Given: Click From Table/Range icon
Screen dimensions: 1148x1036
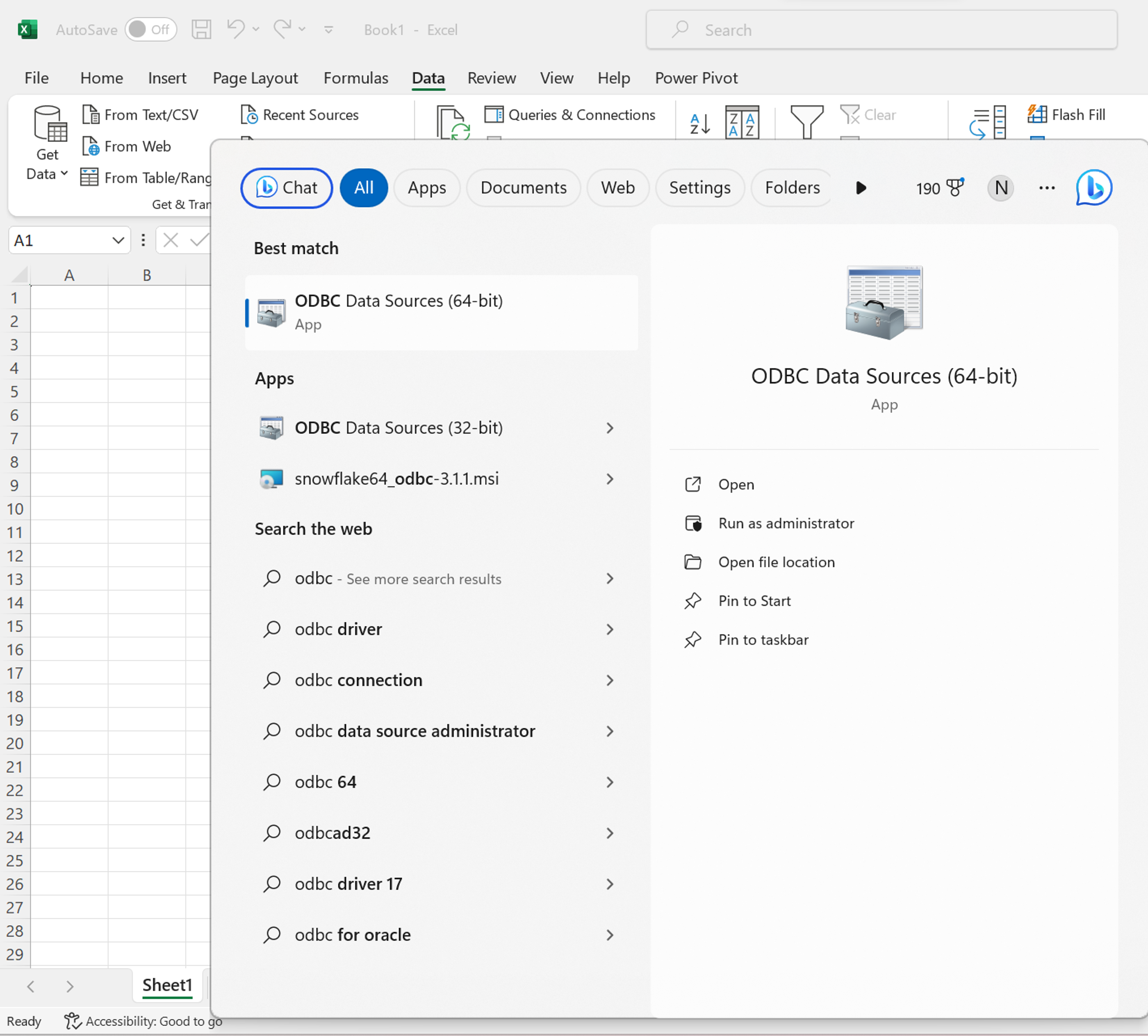Looking at the screenshot, I should point(89,178).
